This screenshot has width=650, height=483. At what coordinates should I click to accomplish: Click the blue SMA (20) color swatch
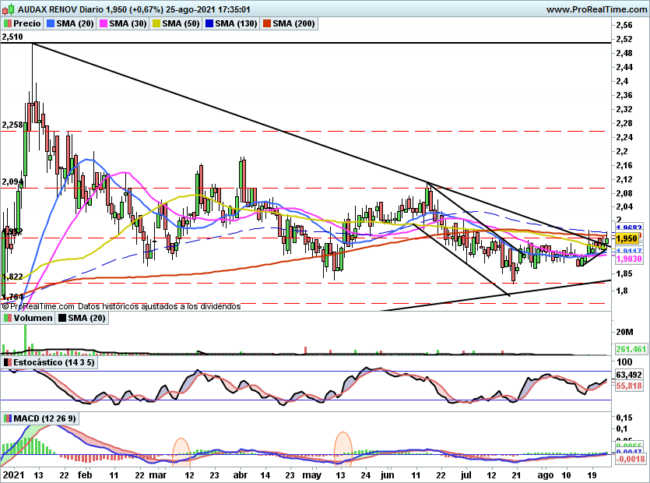click(x=51, y=24)
